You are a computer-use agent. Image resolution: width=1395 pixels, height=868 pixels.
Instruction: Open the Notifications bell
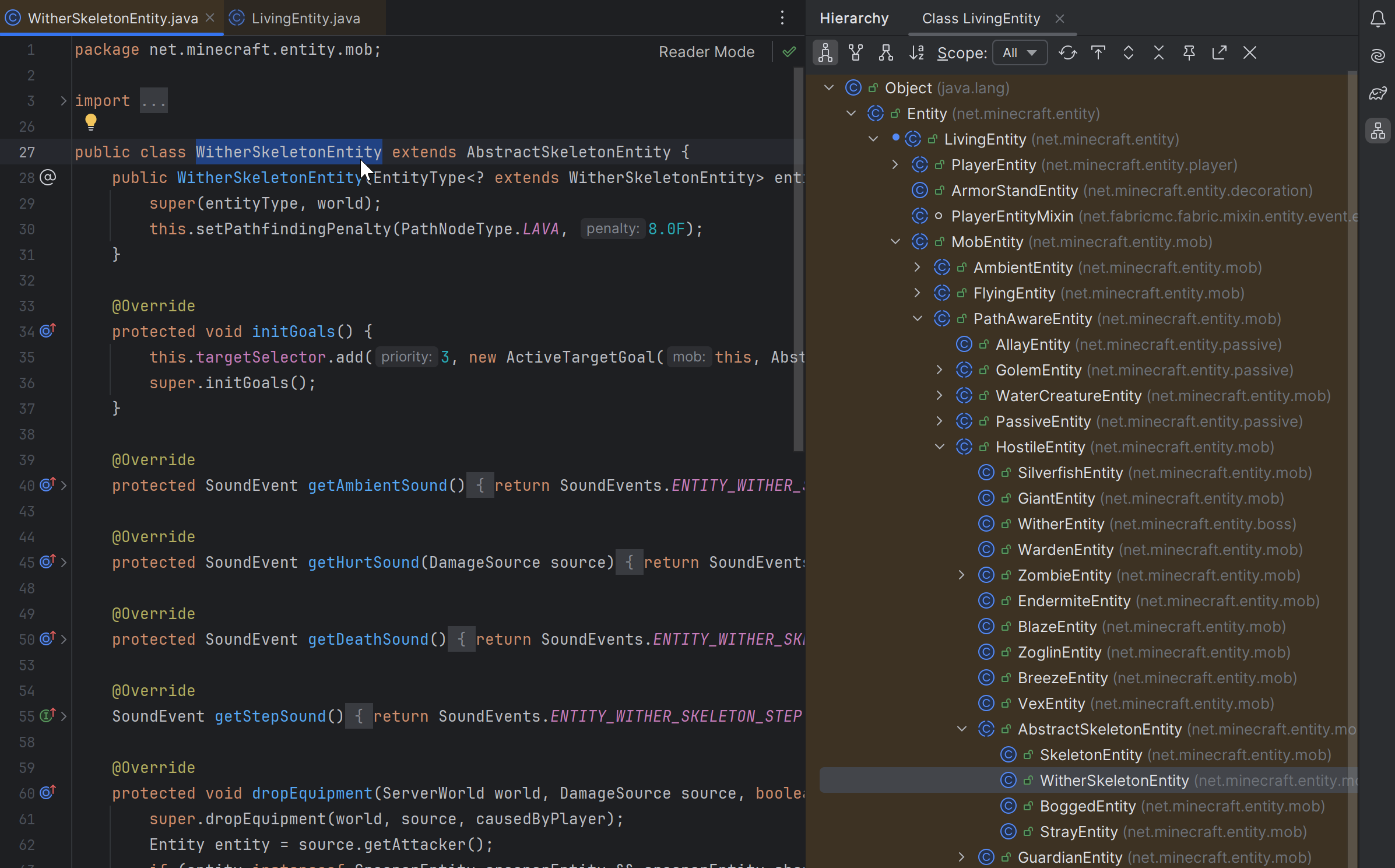point(1378,19)
